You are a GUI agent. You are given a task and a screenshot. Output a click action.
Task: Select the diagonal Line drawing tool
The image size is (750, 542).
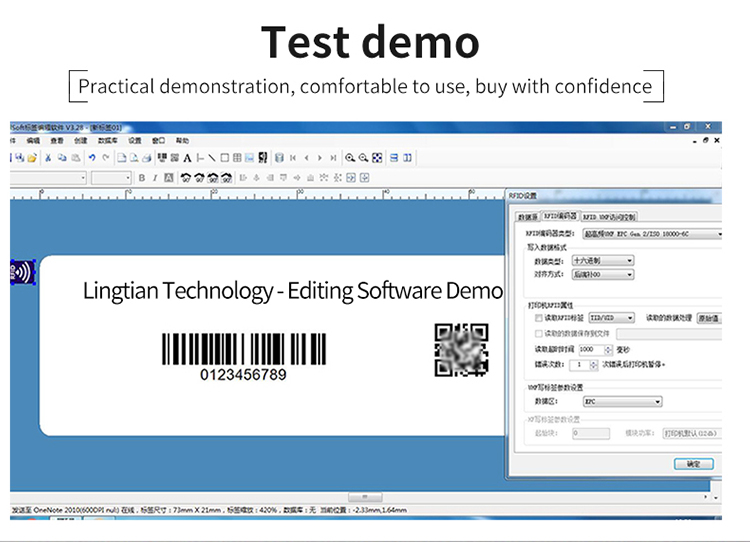click(x=211, y=158)
